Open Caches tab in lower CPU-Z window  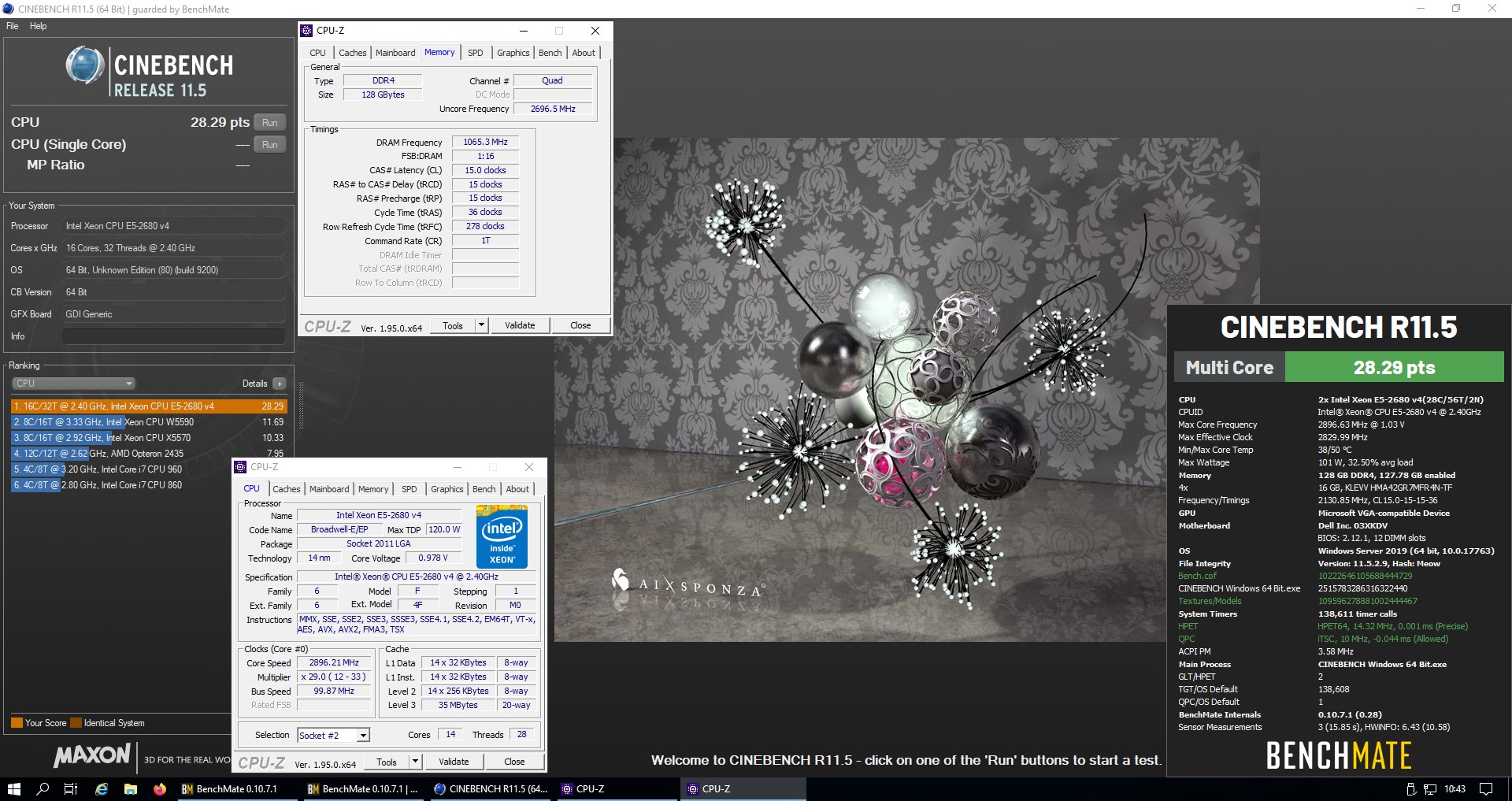coord(286,489)
